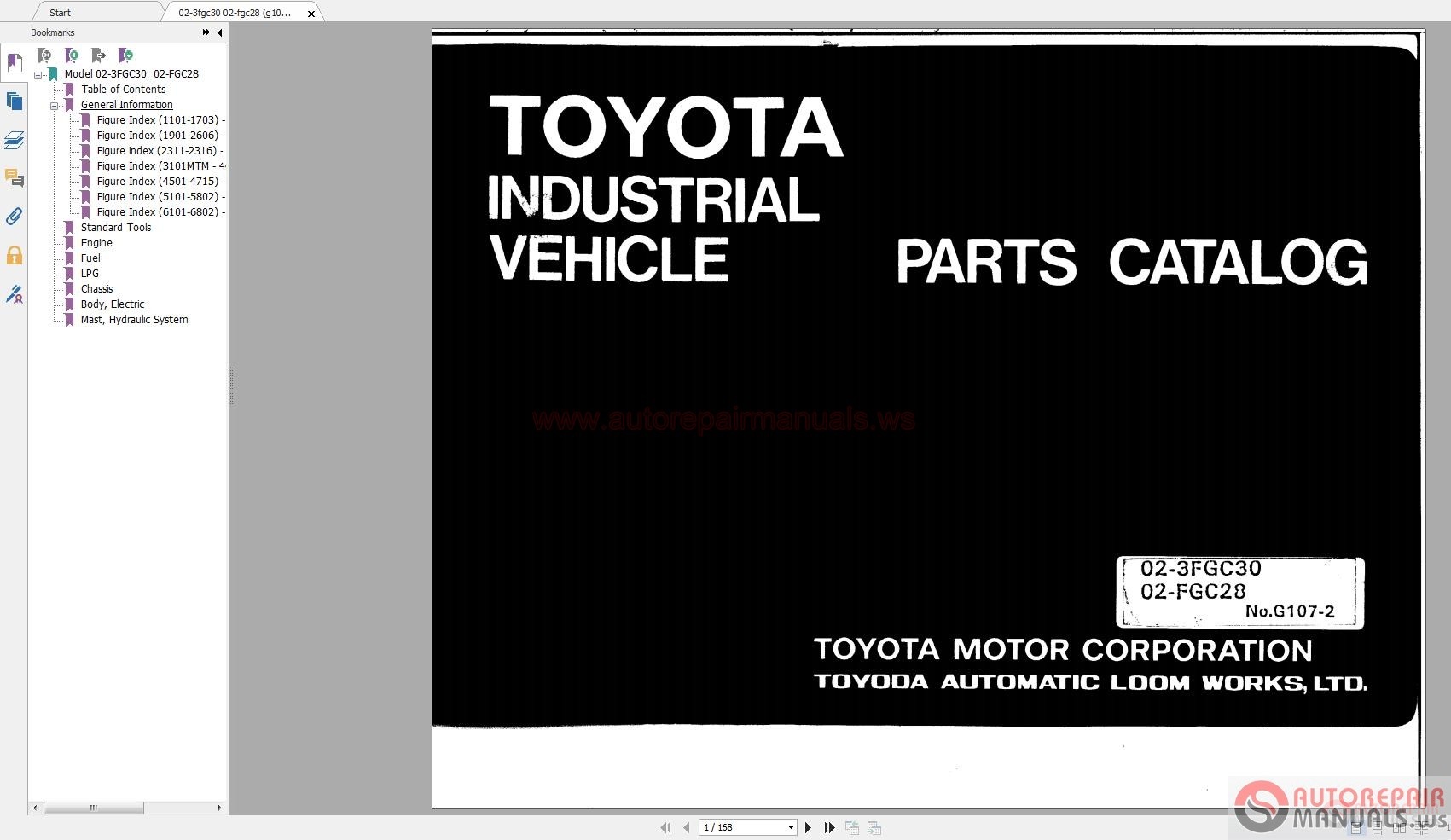Click the bookmarks horizontal scrollbar thumb
This screenshot has height=840, width=1451.
[94, 808]
